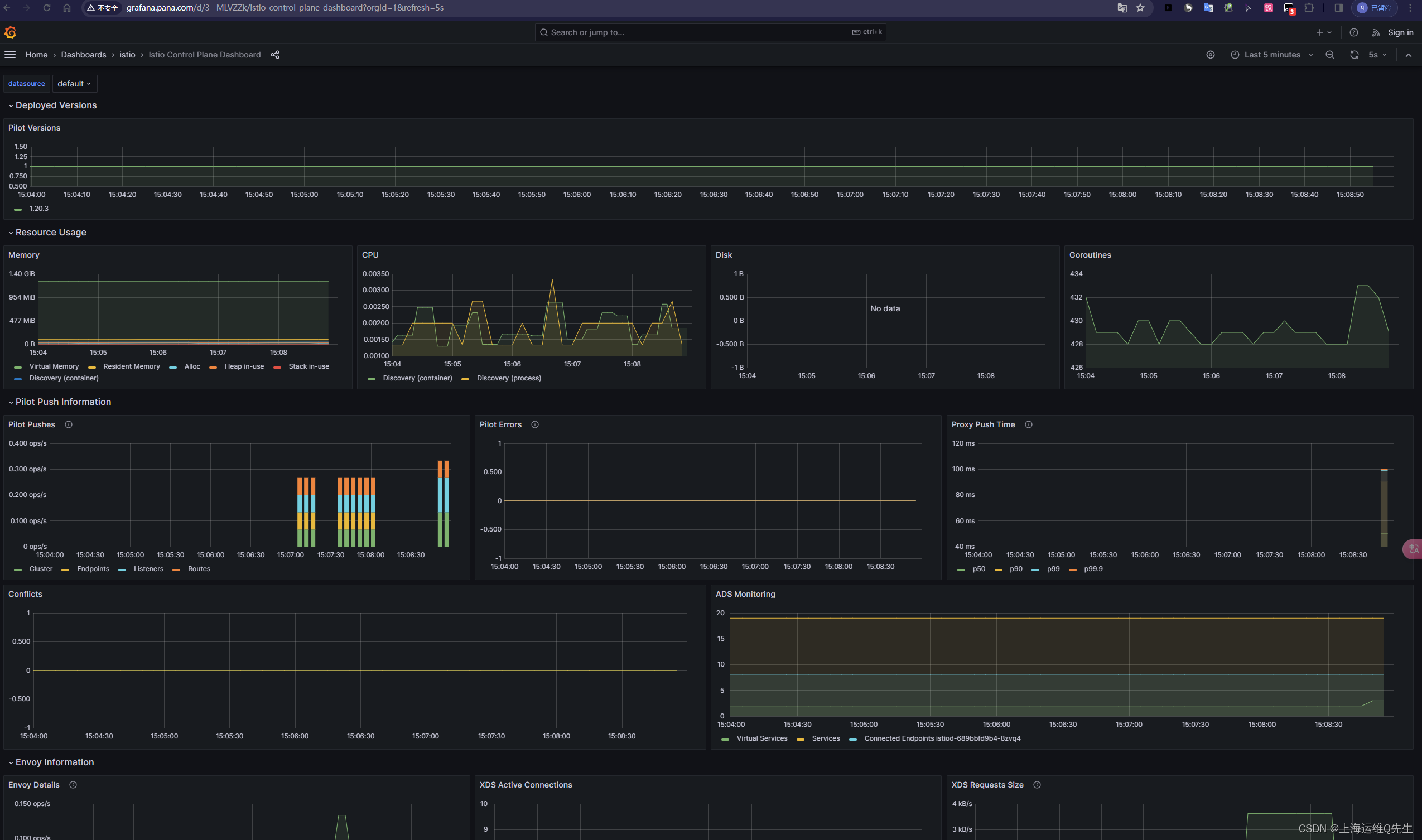Viewport: 1422px width, 840px height.
Task: Open the istio folder breadcrumb
Action: 127,55
